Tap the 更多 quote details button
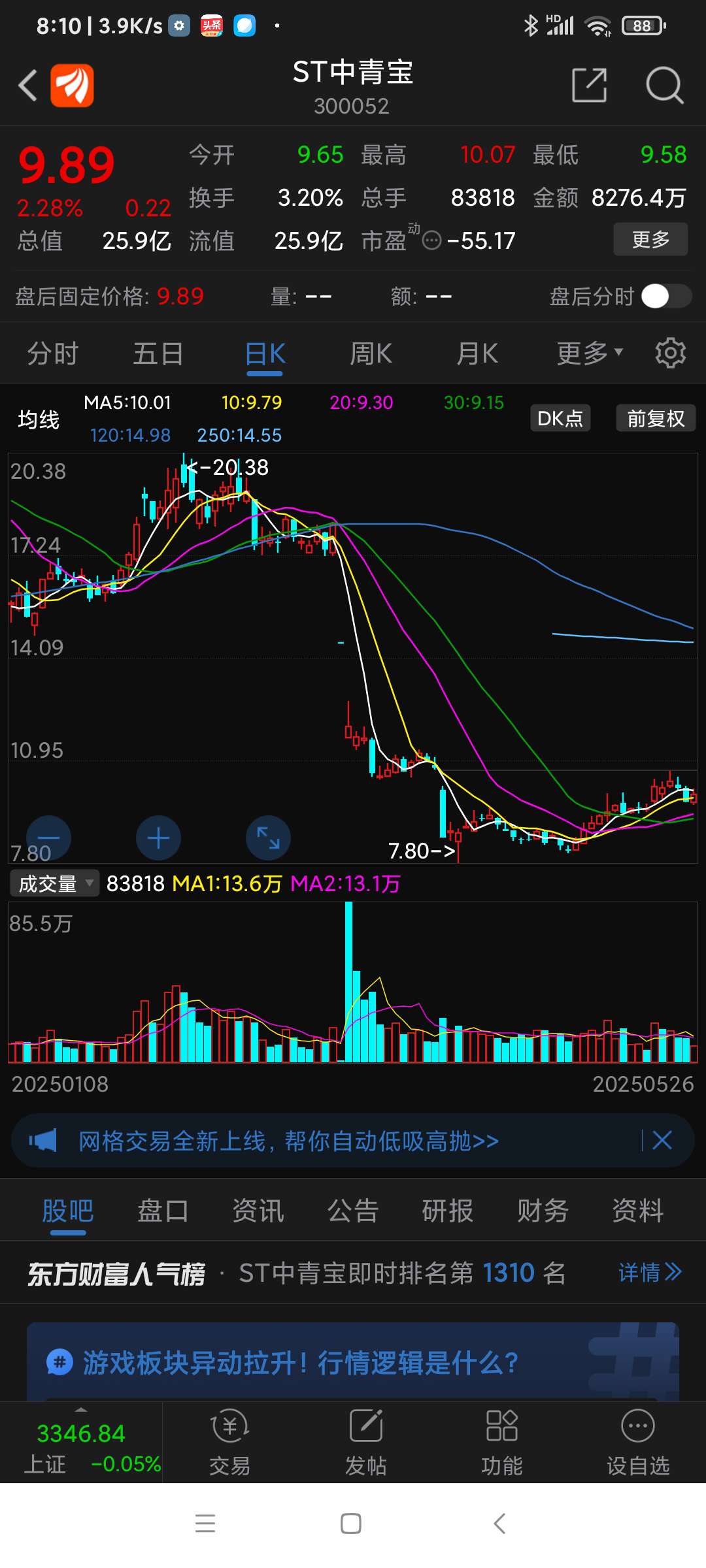 (x=650, y=239)
